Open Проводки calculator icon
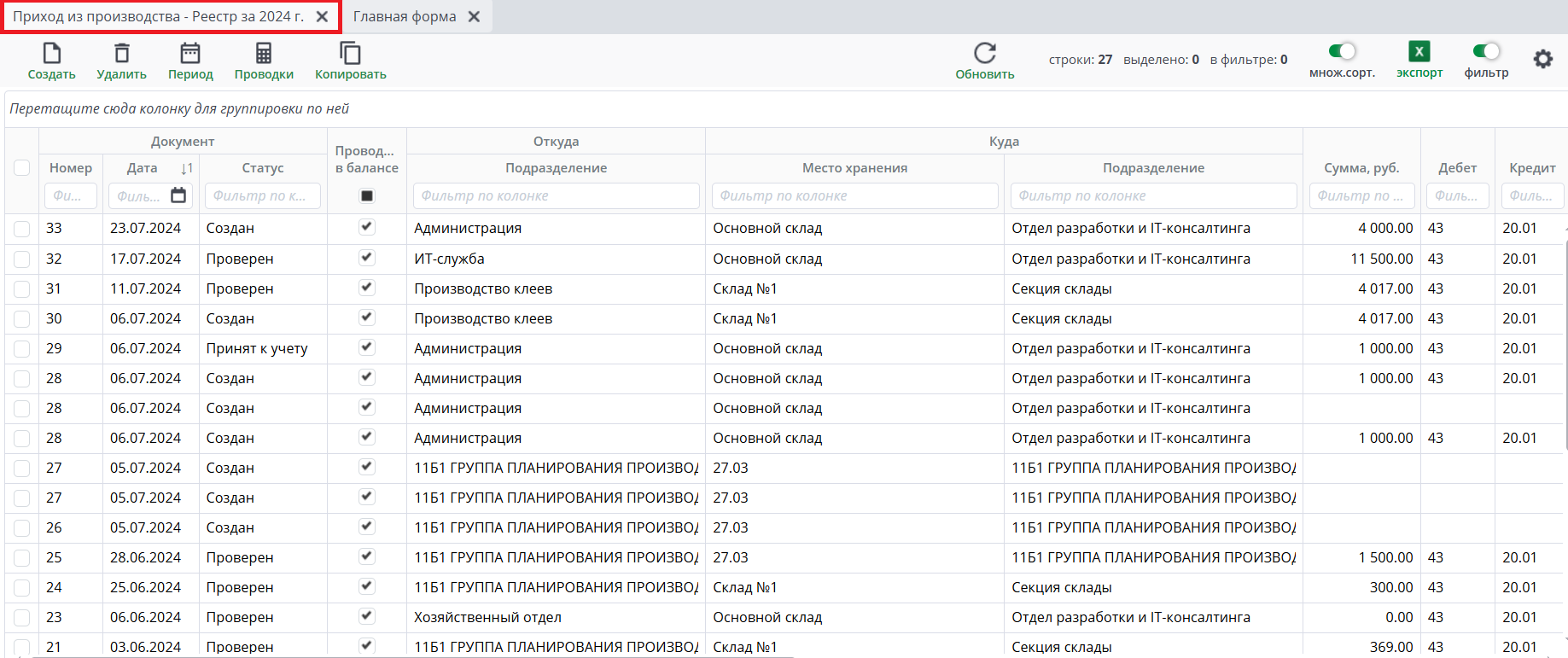 pos(264,54)
